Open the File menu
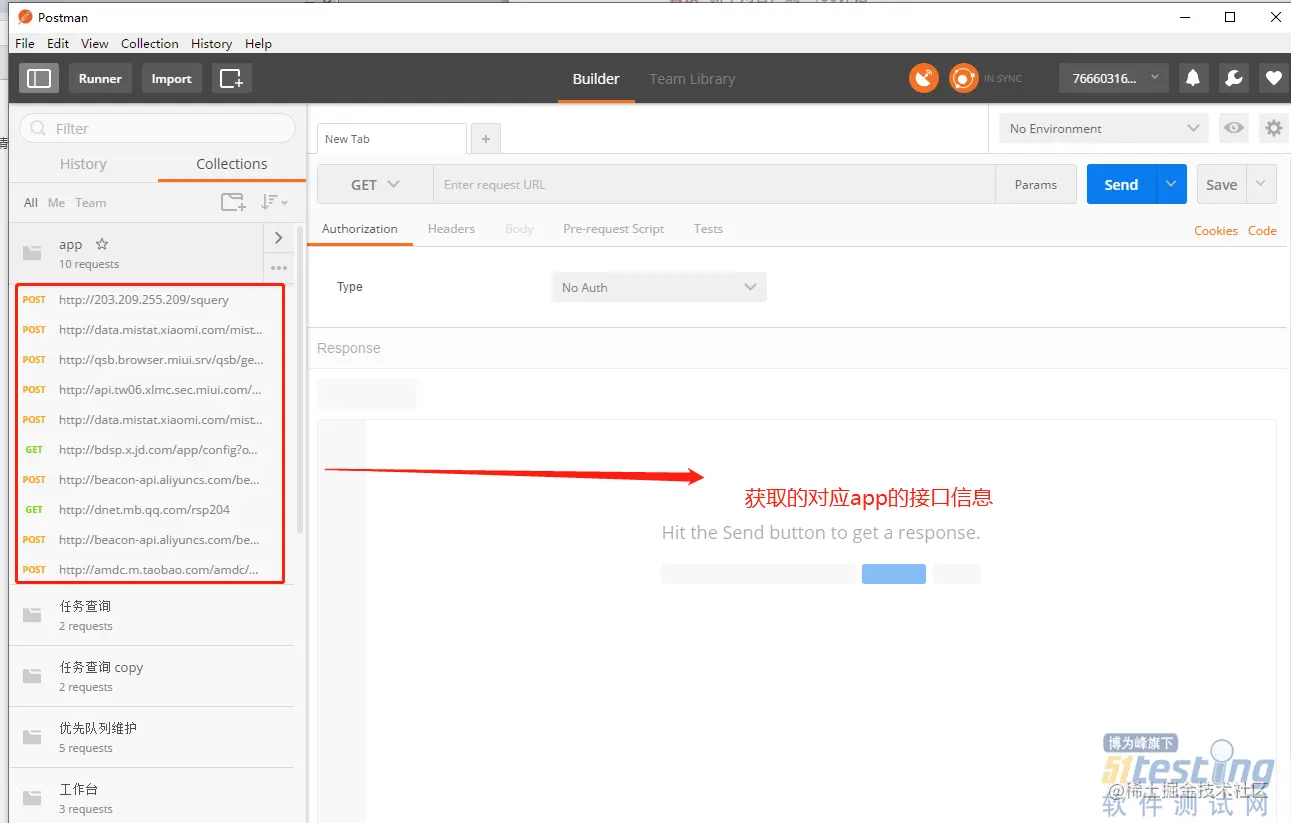Viewport: 1291px width, 823px height. point(25,43)
